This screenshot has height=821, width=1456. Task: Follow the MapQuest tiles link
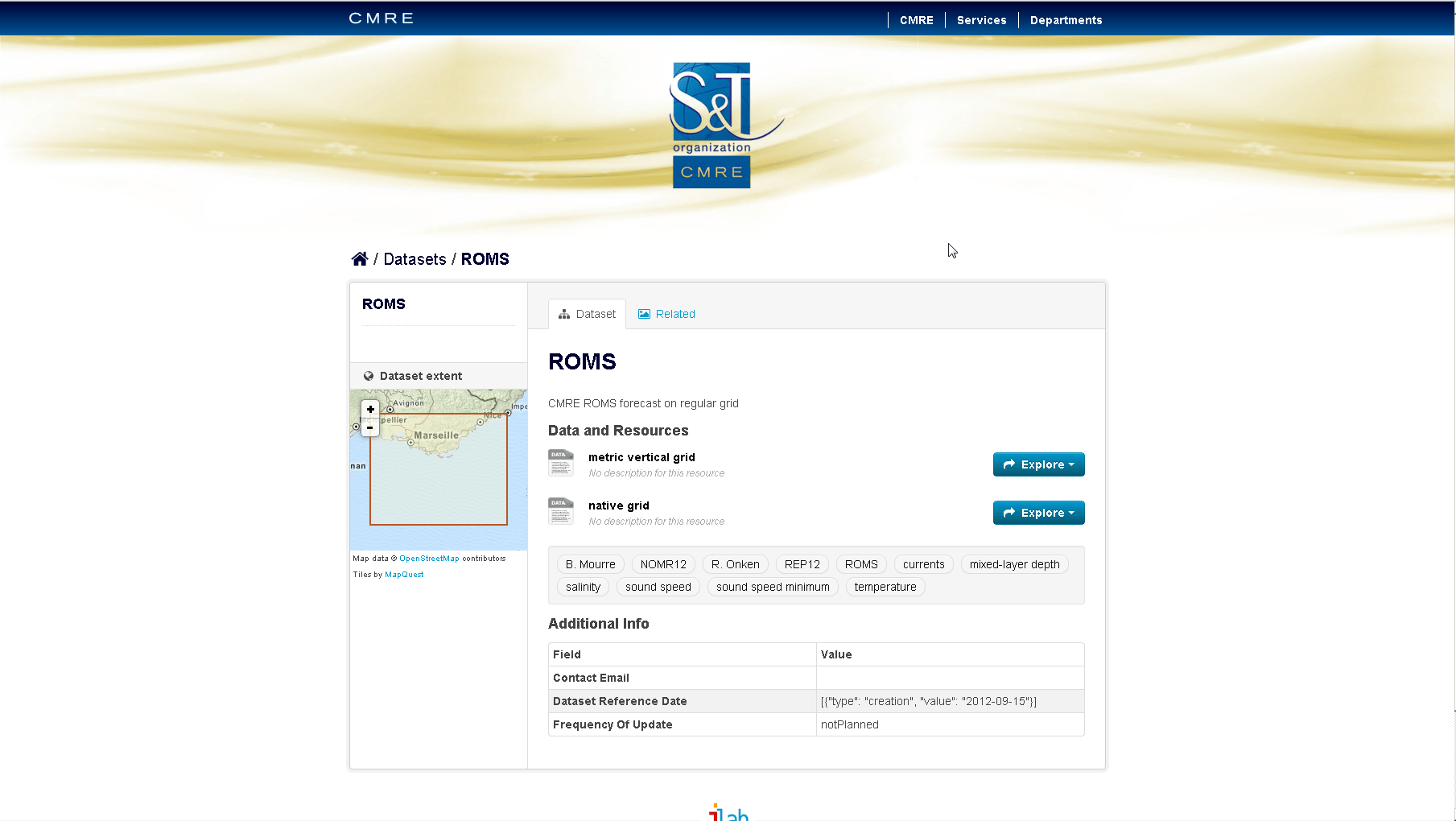(404, 575)
